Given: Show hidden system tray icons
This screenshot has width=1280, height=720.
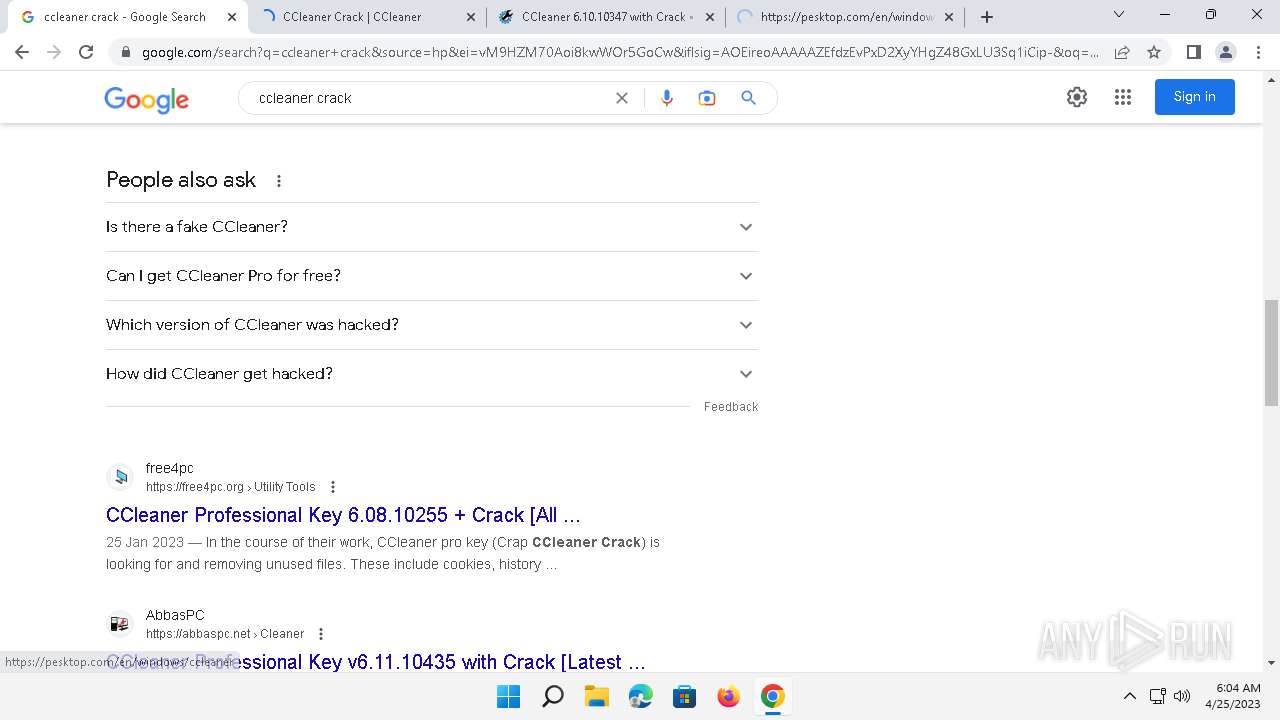Looking at the screenshot, I should coord(1130,696).
